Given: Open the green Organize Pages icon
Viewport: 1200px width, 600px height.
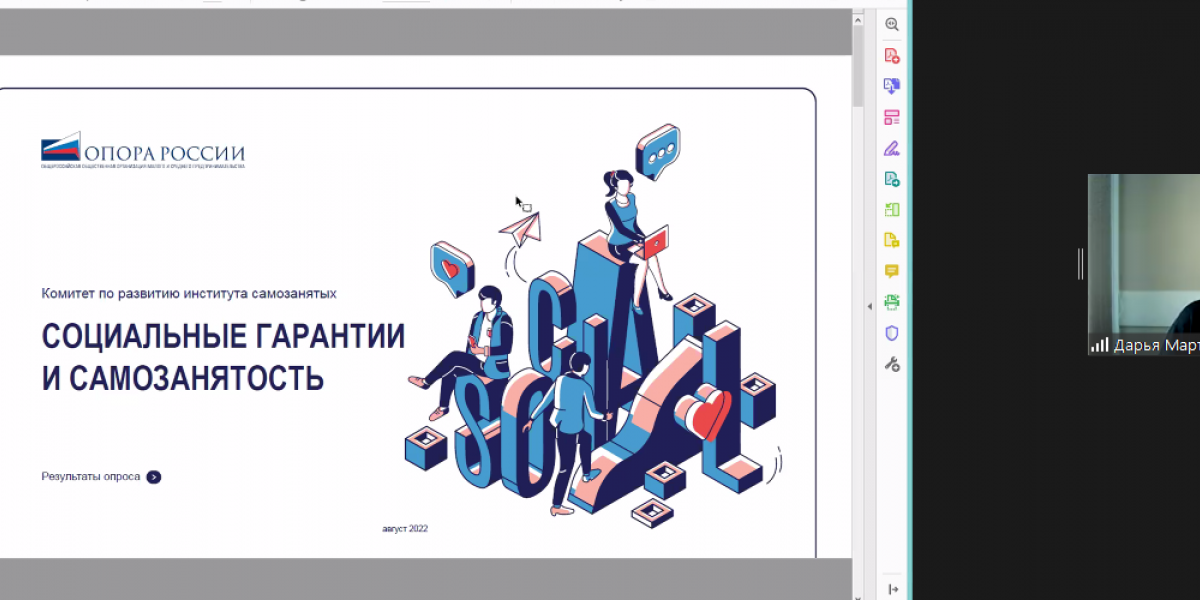Looking at the screenshot, I should [x=891, y=210].
